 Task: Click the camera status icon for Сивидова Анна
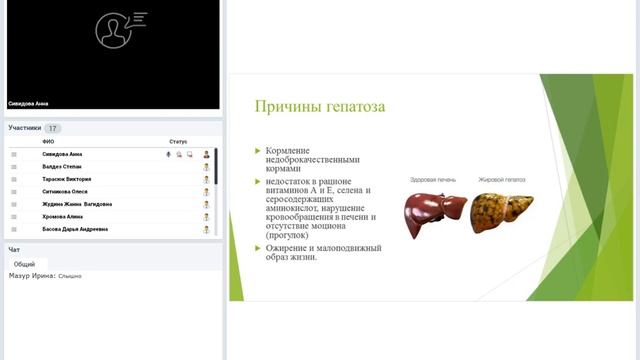click(179, 154)
